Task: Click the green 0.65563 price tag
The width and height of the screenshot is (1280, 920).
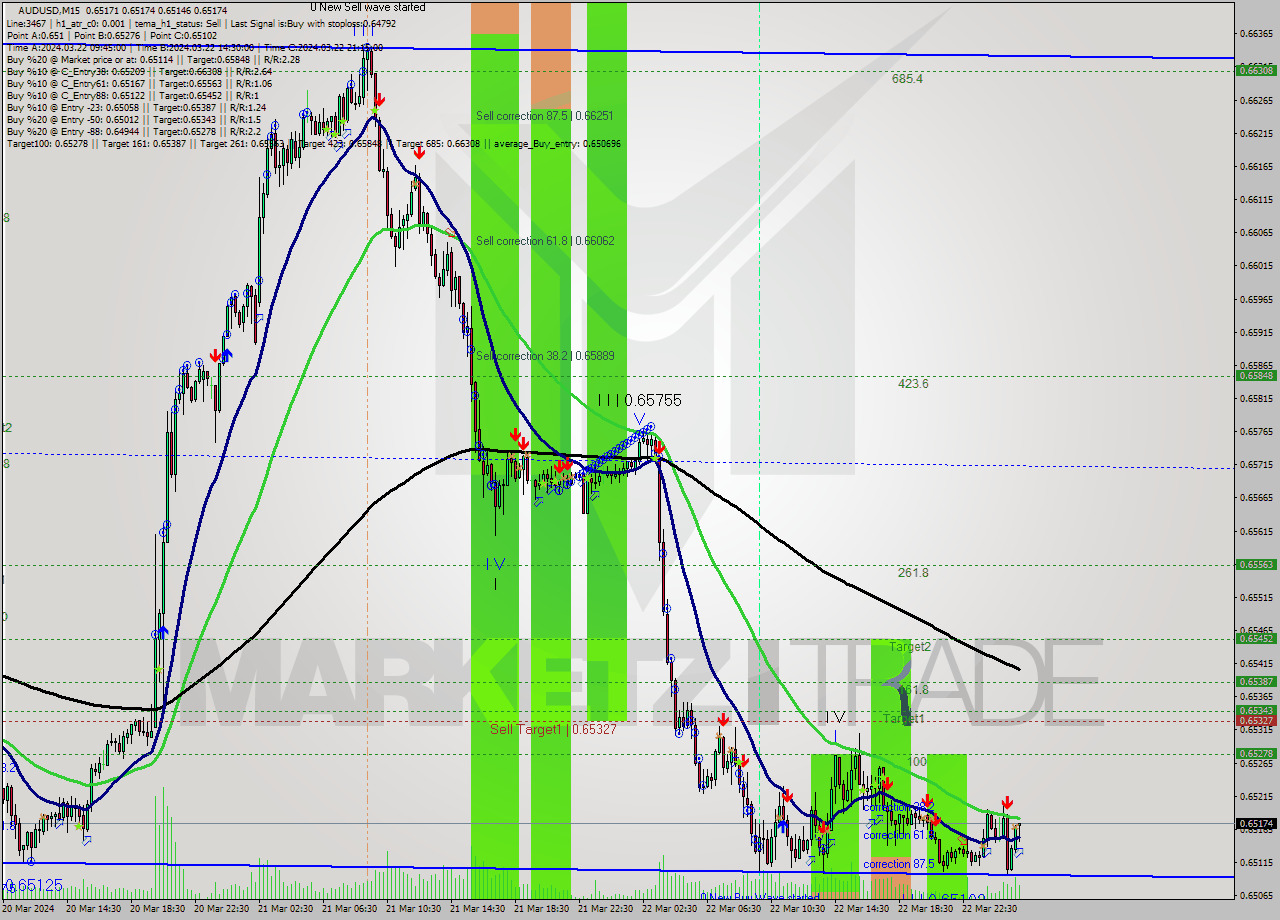Action: click(1256, 564)
